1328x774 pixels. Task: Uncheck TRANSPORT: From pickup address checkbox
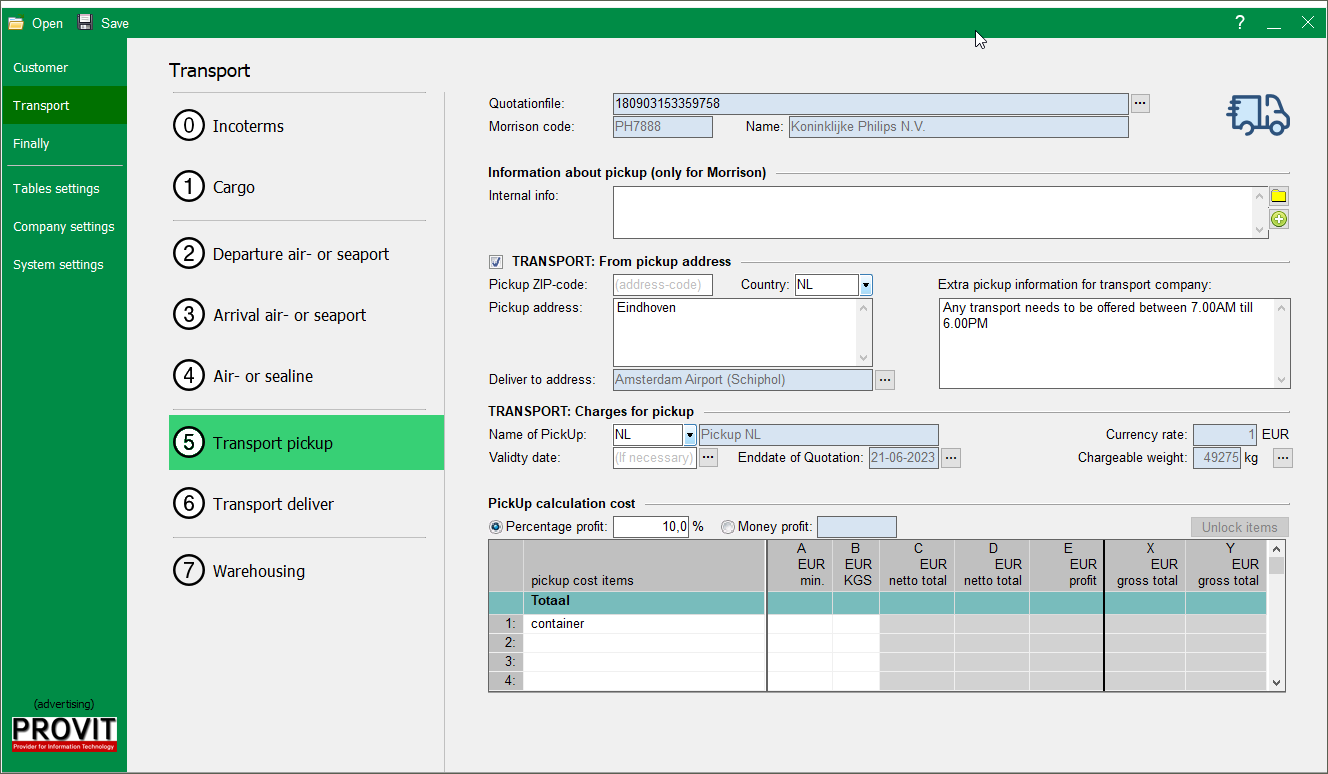[x=496, y=262]
